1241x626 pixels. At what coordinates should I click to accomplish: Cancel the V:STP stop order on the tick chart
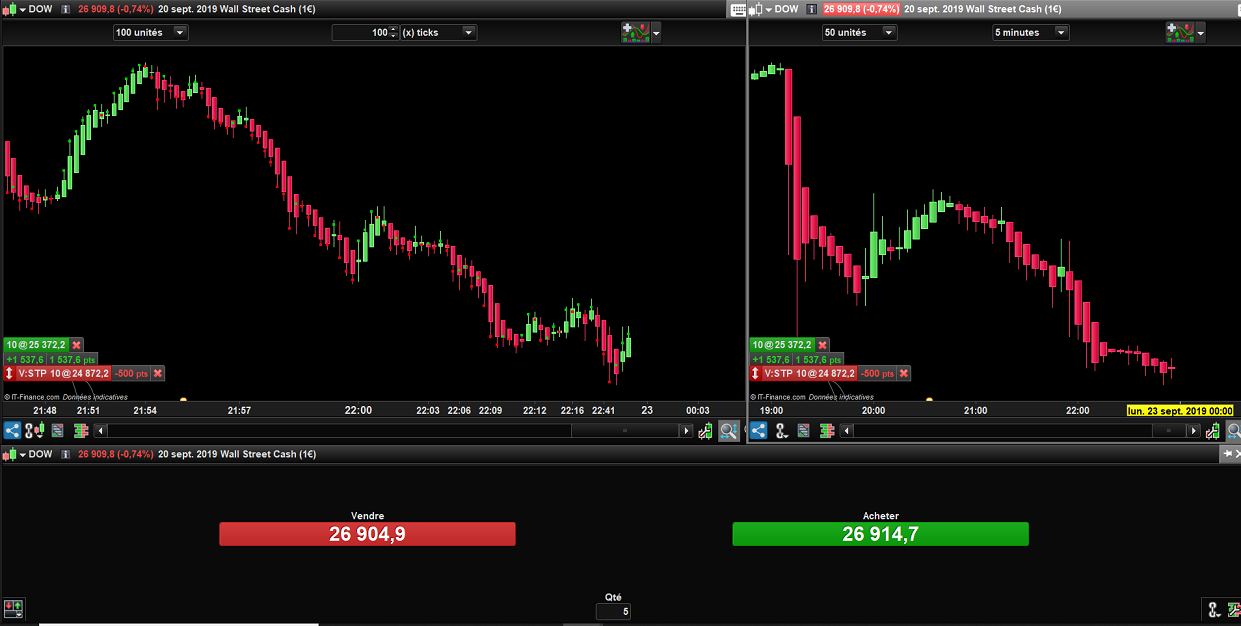(x=157, y=373)
